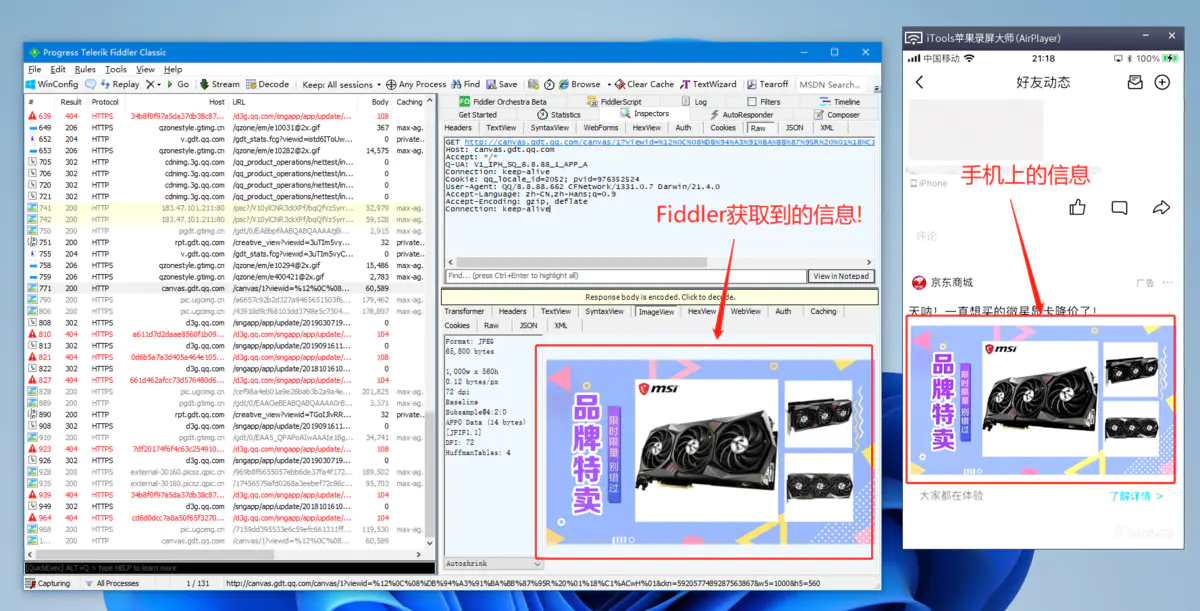Toggle the Decode toolbar button

point(268,85)
